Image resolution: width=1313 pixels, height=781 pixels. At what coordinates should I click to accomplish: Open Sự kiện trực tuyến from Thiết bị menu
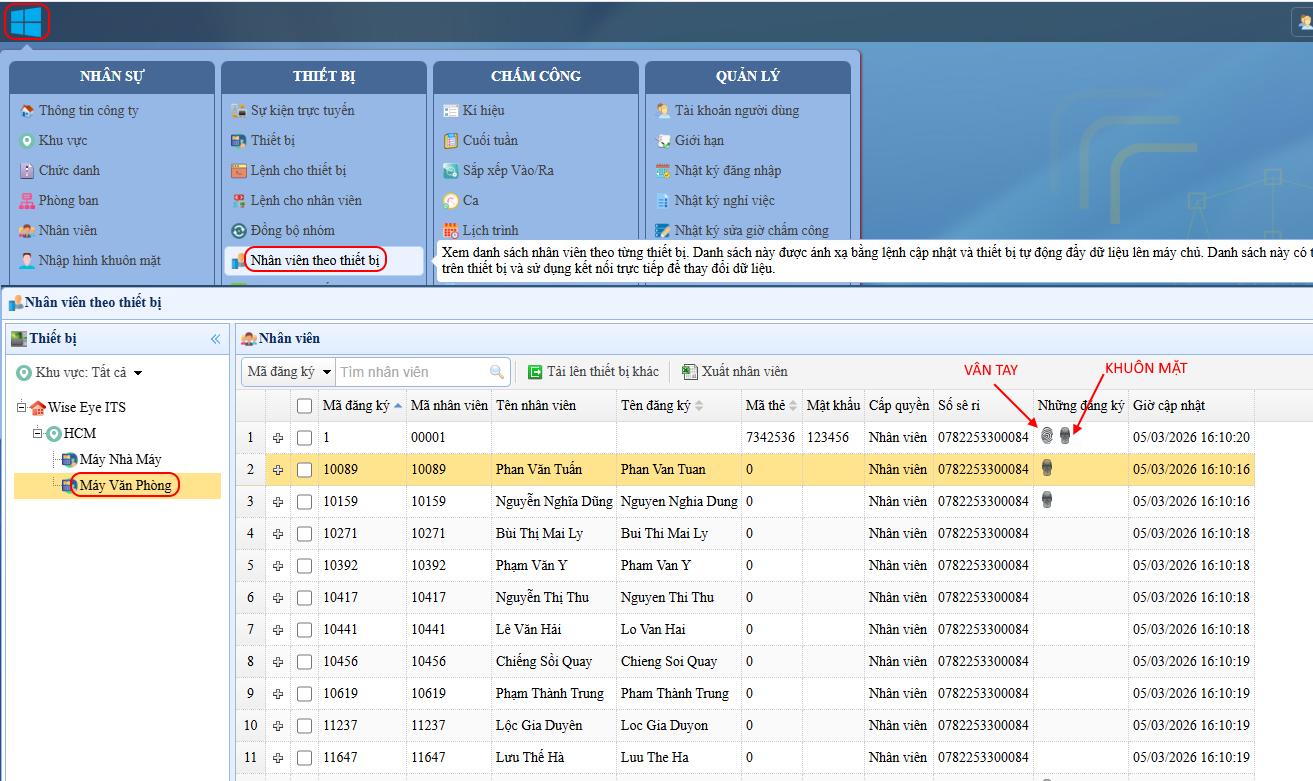pos(302,110)
